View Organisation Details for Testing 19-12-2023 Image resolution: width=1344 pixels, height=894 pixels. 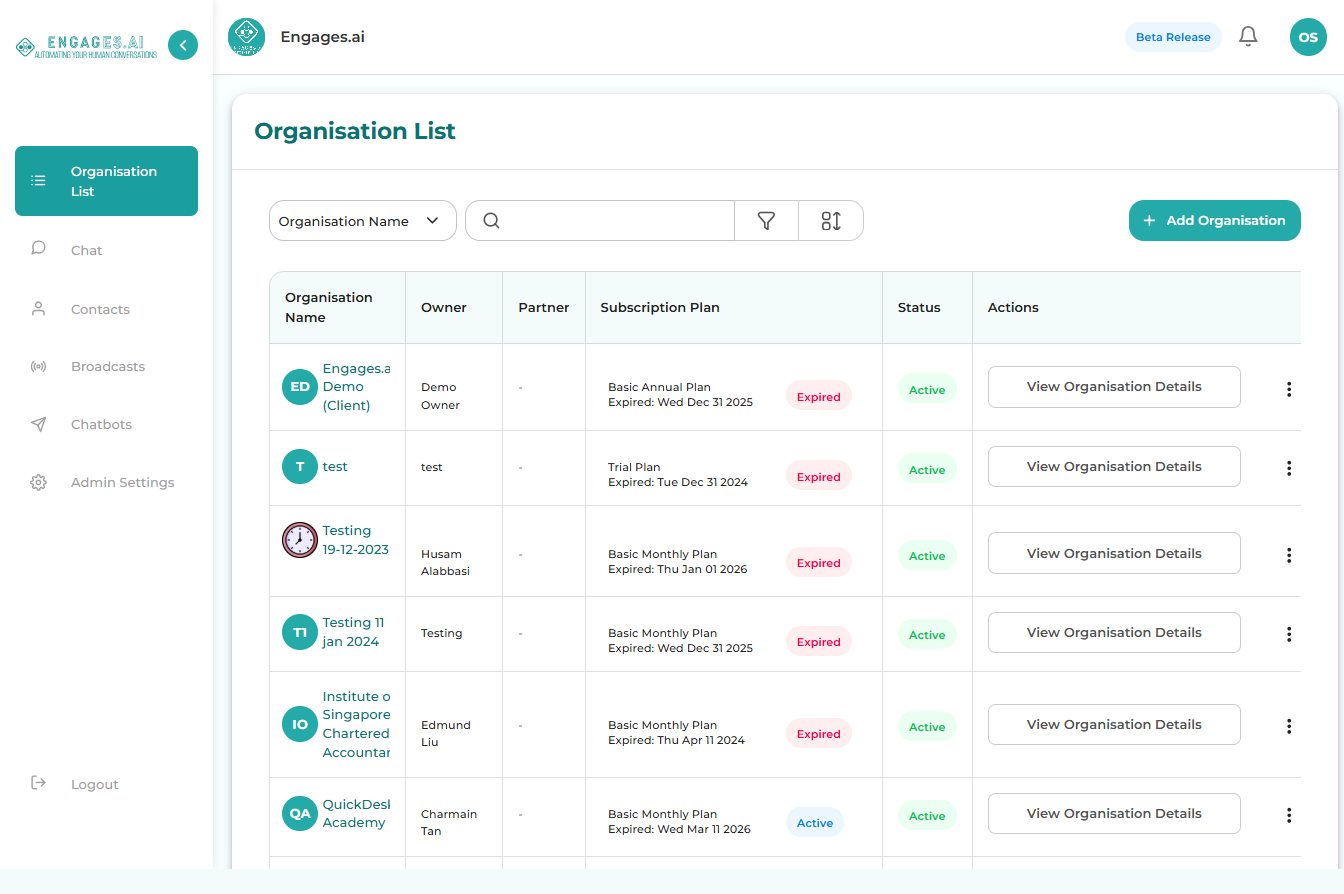pyautogui.click(x=1114, y=553)
